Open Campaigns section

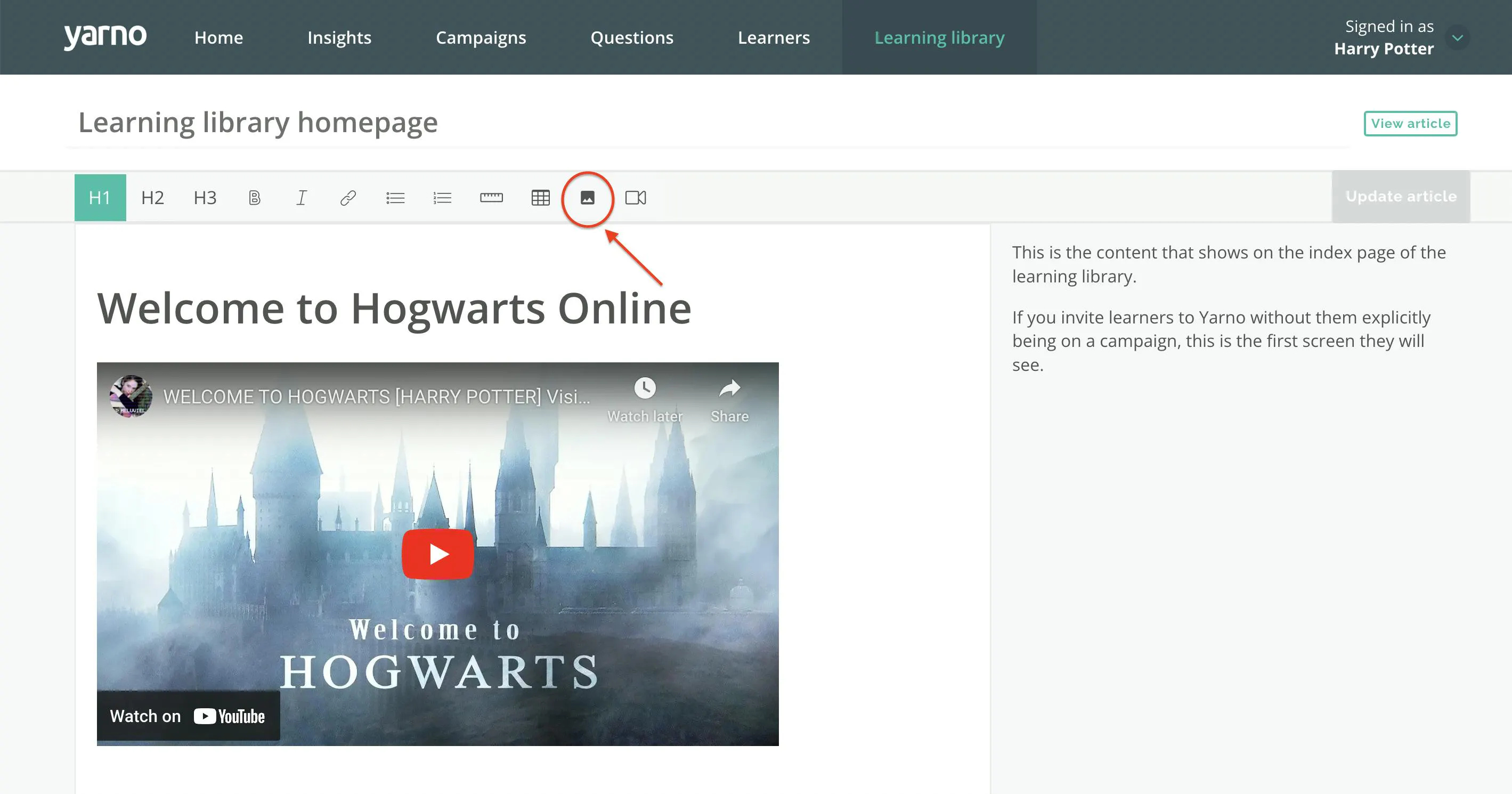coord(481,38)
